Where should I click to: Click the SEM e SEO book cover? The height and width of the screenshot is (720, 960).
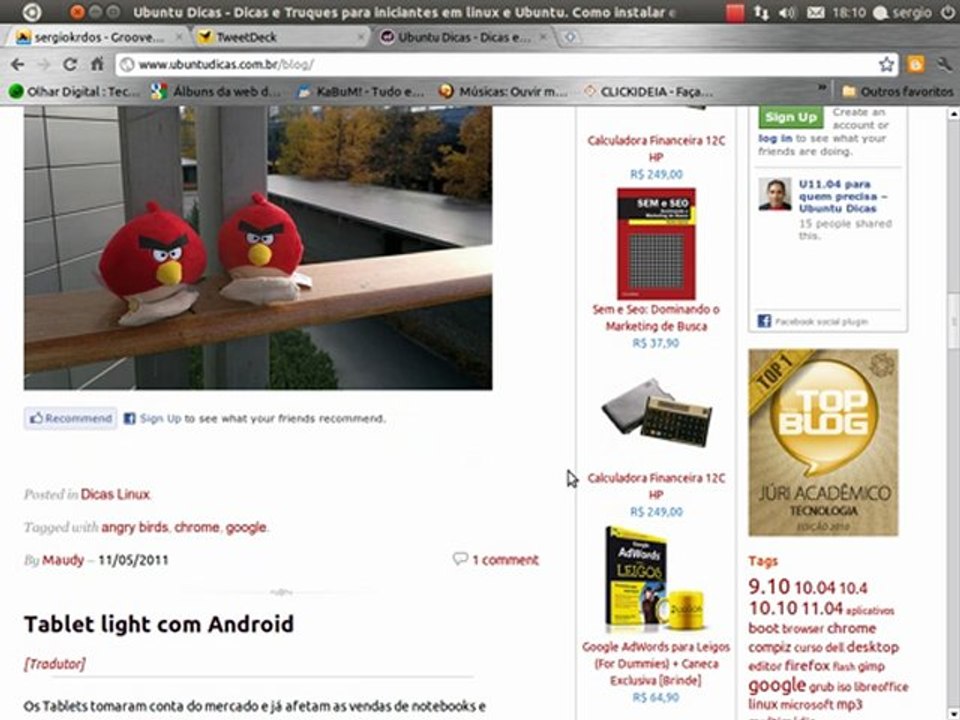[x=656, y=243]
